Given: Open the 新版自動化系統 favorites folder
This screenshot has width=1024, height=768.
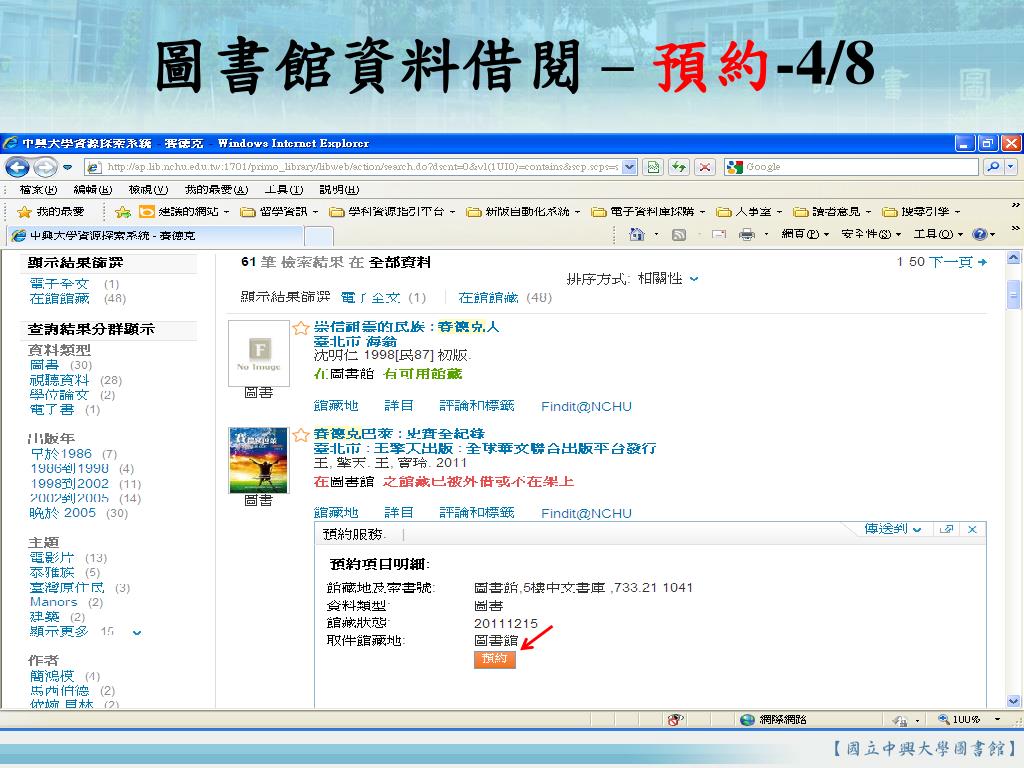Looking at the screenshot, I should [x=523, y=212].
